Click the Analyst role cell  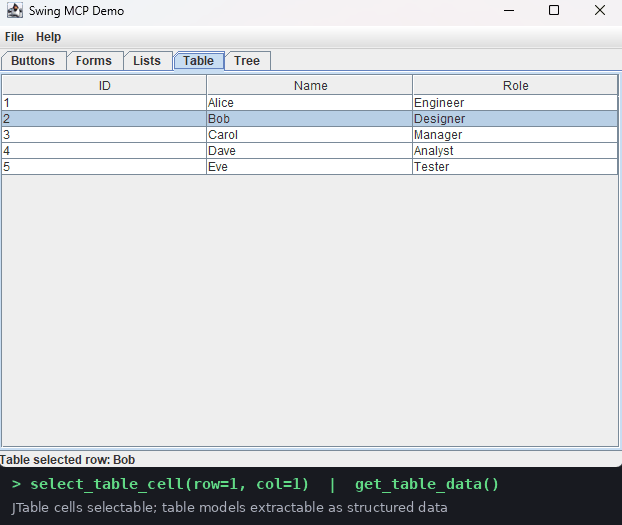(515, 151)
